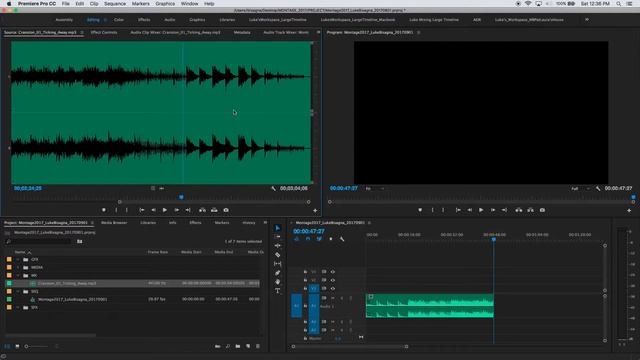This screenshot has width=640, height=360.
Task: Open Program monitor playback resolution Full dropdown
Action: pyautogui.click(x=580, y=189)
